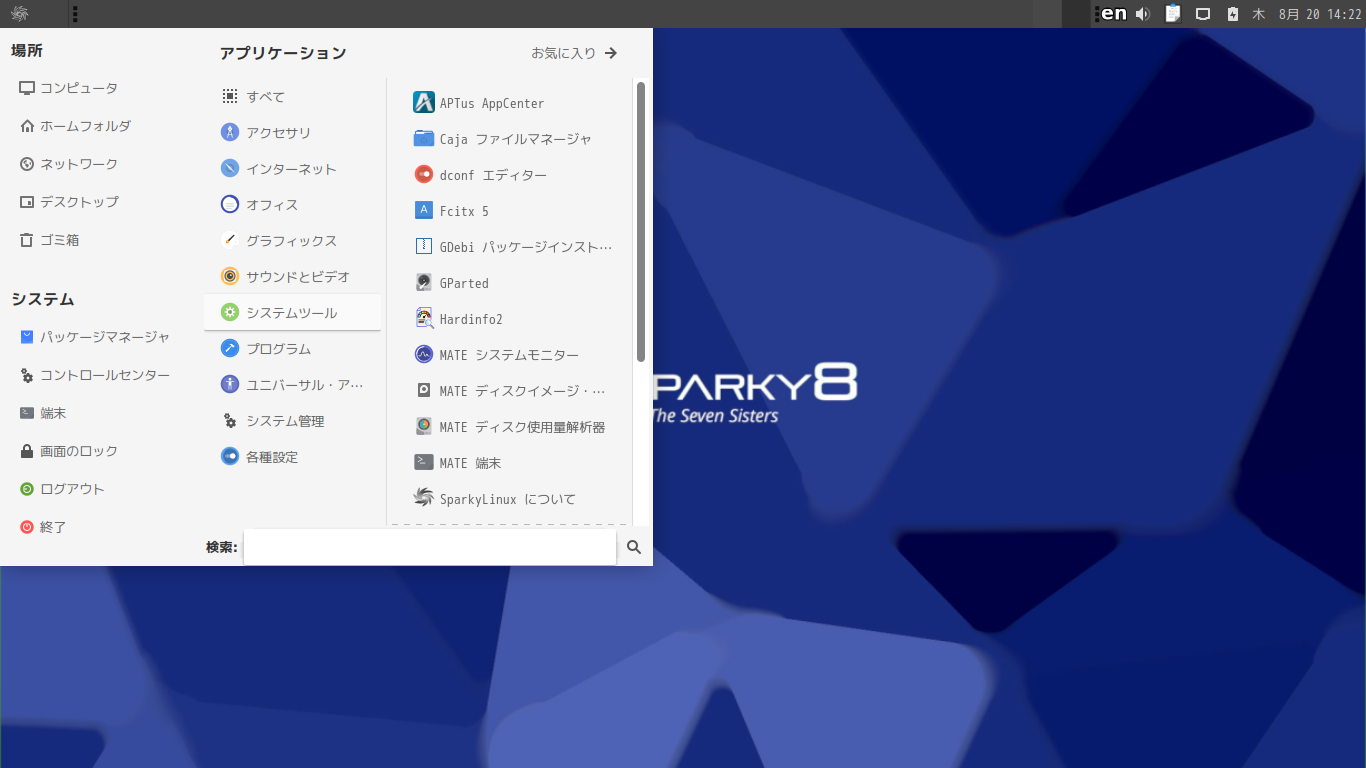Image resolution: width=1366 pixels, height=768 pixels.
Task: Click the 検索 search input field
Action: pos(430,547)
